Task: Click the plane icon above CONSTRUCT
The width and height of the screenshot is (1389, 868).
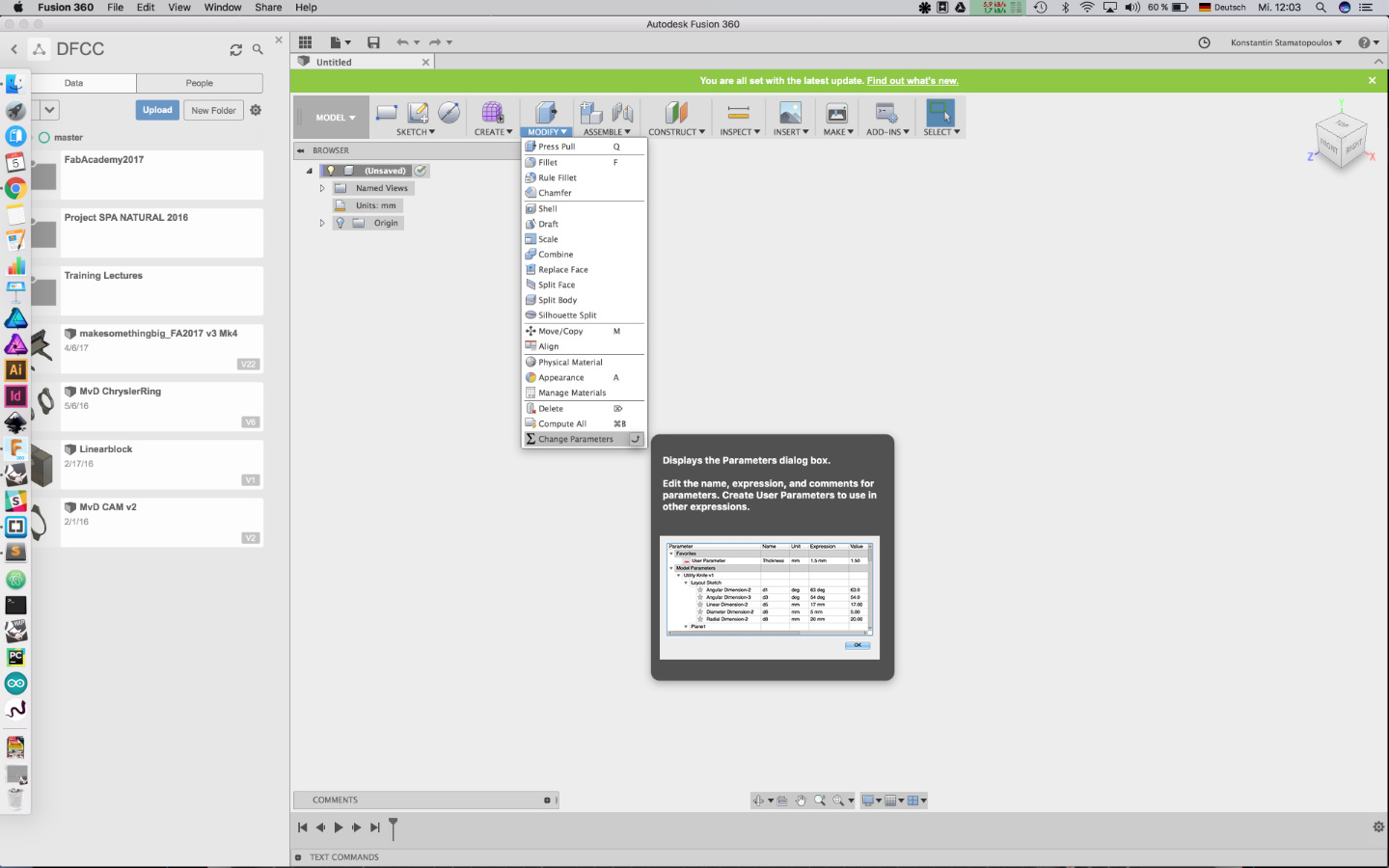Action: coord(676,113)
